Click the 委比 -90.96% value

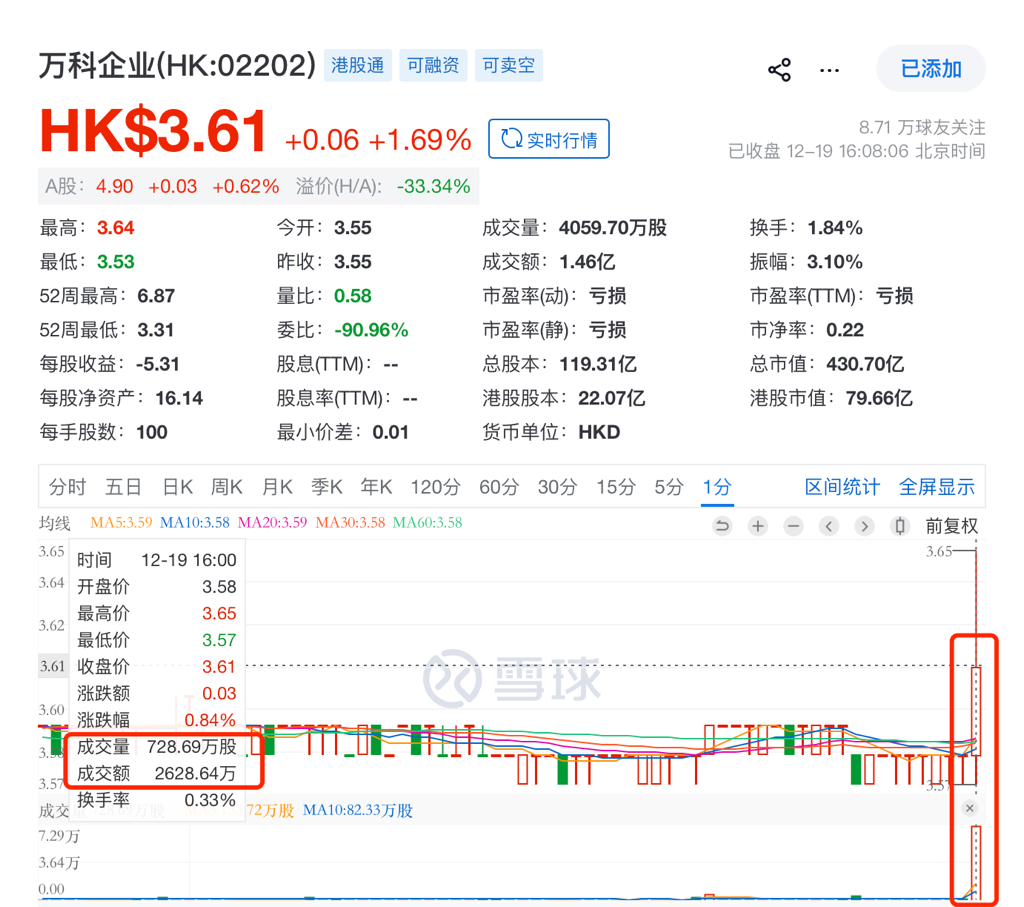point(371,330)
